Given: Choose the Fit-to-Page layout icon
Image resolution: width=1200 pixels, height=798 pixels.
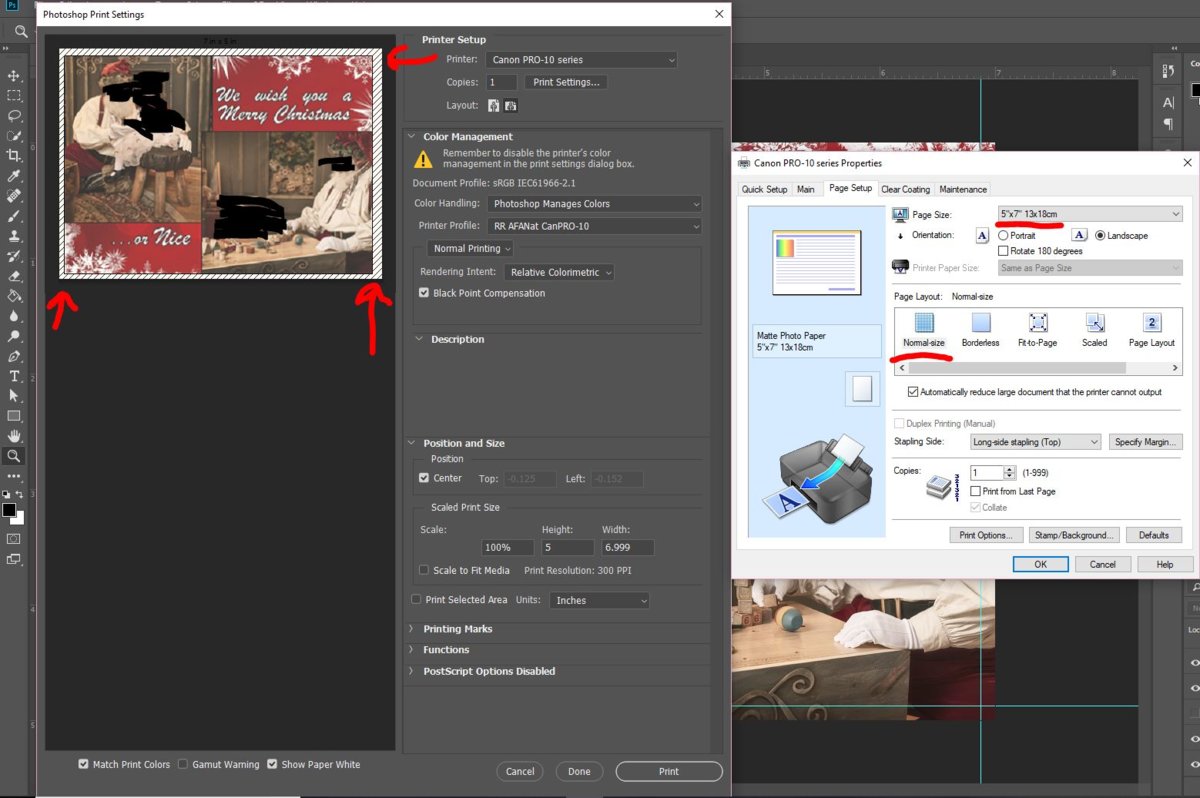Looking at the screenshot, I should pyautogui.click(x=1037, y=323).
